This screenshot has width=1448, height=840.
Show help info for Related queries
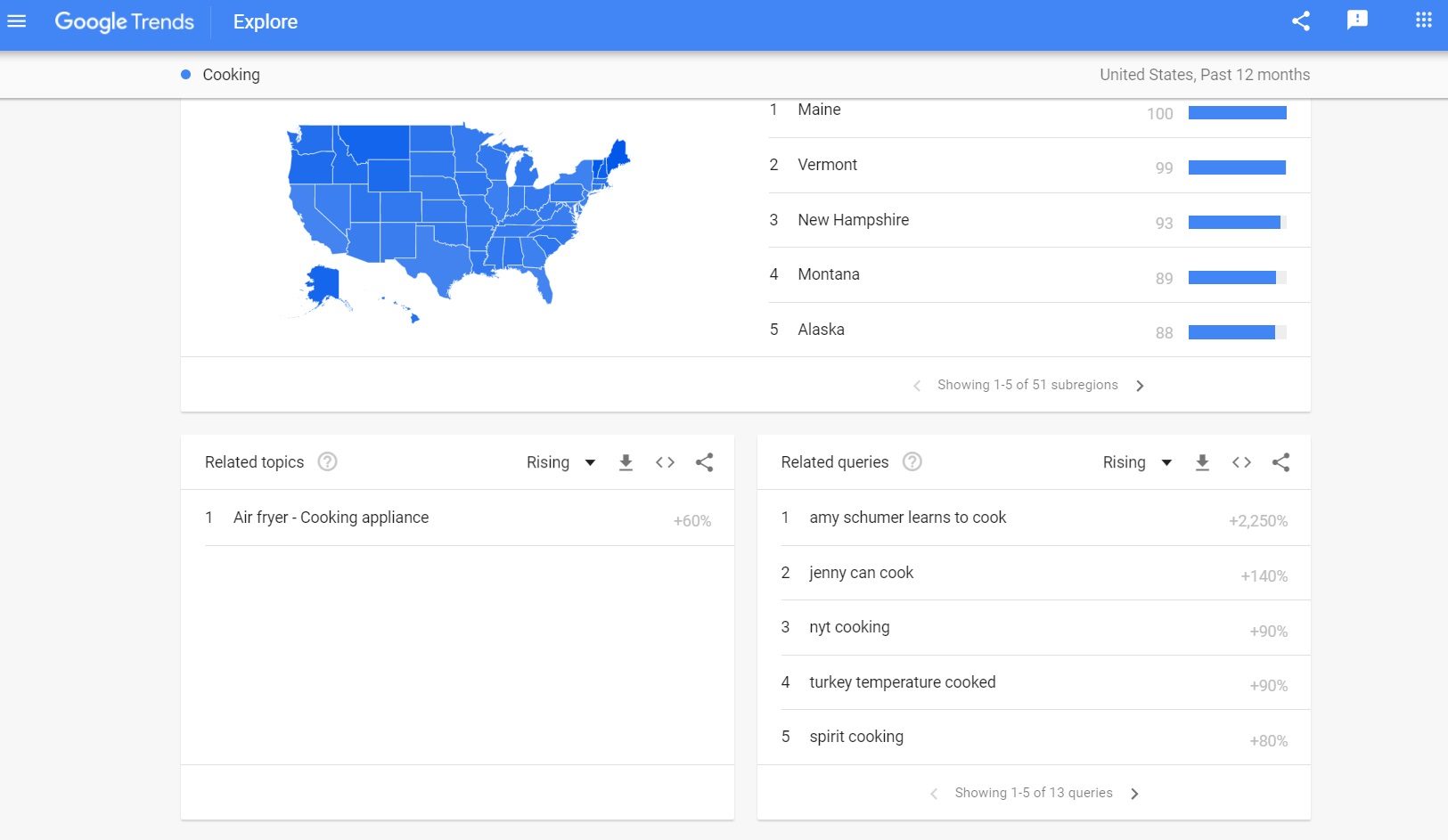912,461
